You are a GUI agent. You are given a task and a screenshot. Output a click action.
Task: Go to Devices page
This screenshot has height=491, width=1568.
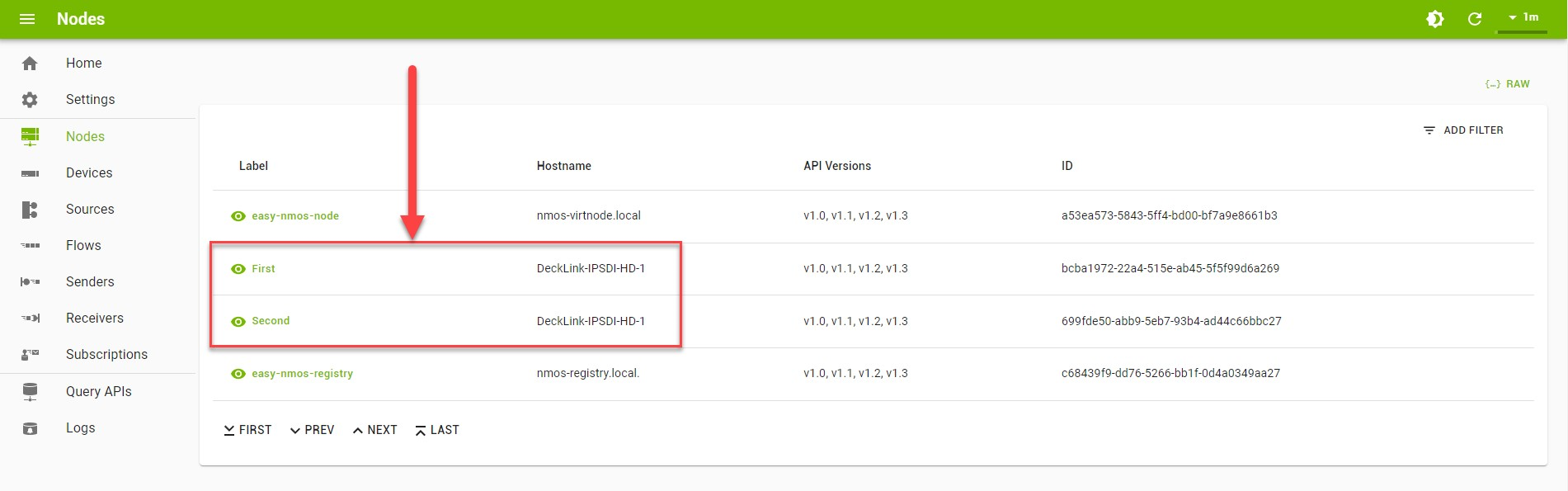pyautogui.click(x=89, y=173)
